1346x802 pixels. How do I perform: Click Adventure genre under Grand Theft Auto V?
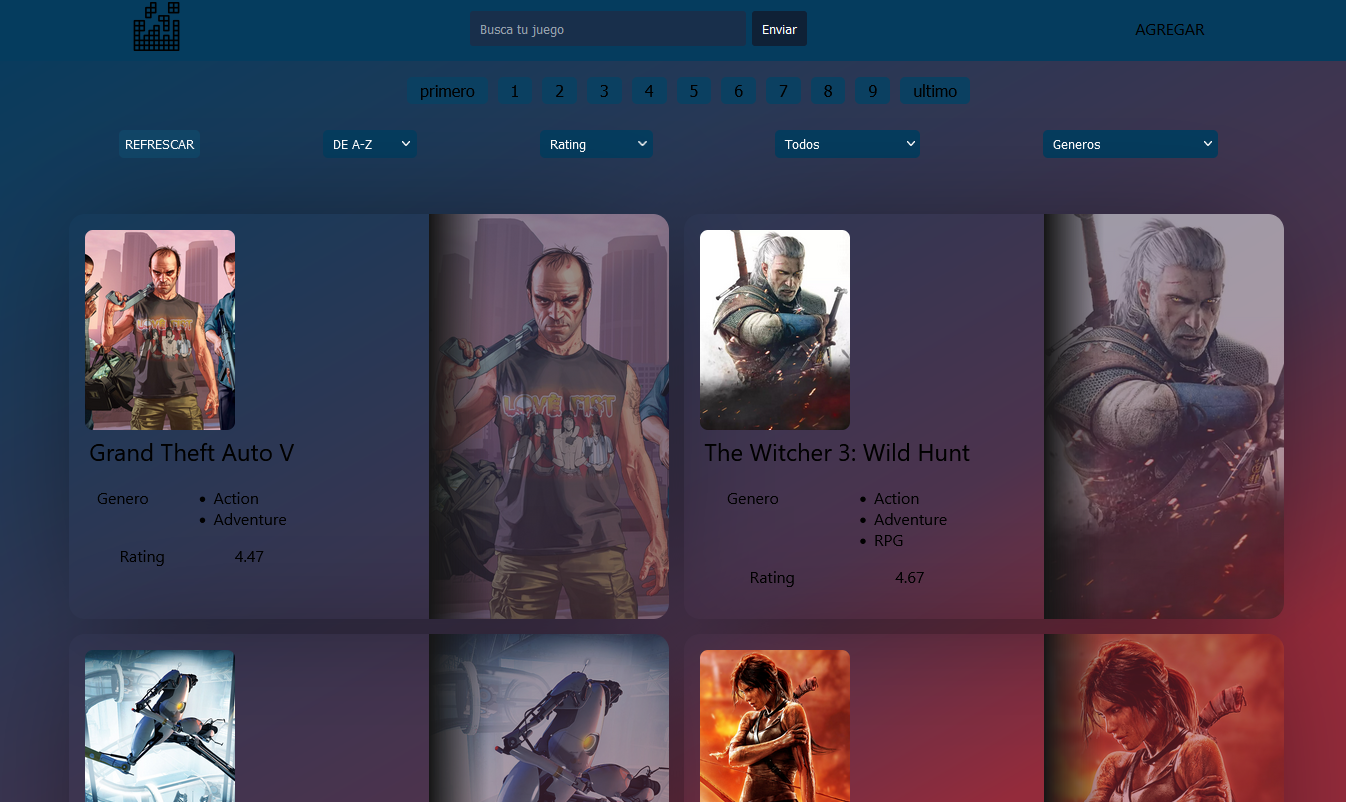[x=250, y=520]
